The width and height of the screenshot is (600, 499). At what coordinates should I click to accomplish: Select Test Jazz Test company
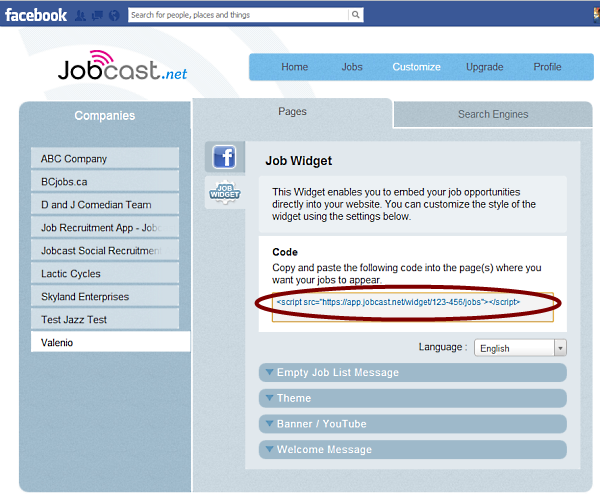[x=105, y=319]
